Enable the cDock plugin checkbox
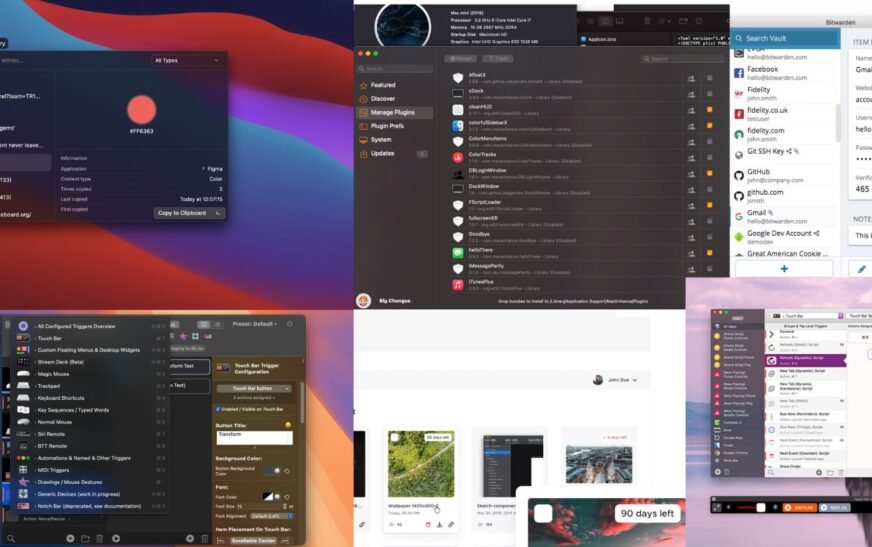The image size is (872, 547). click(710, 94)
